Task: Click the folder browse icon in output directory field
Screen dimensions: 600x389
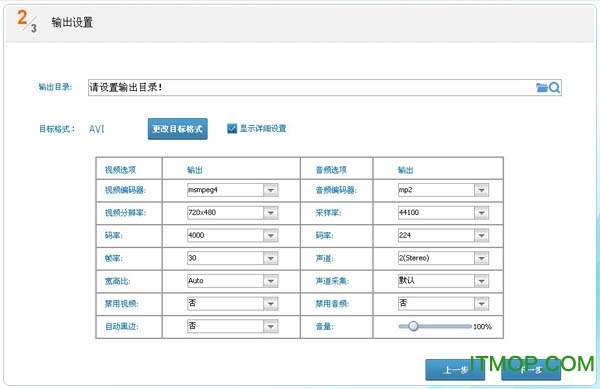Action: click(x=541, y=88)
